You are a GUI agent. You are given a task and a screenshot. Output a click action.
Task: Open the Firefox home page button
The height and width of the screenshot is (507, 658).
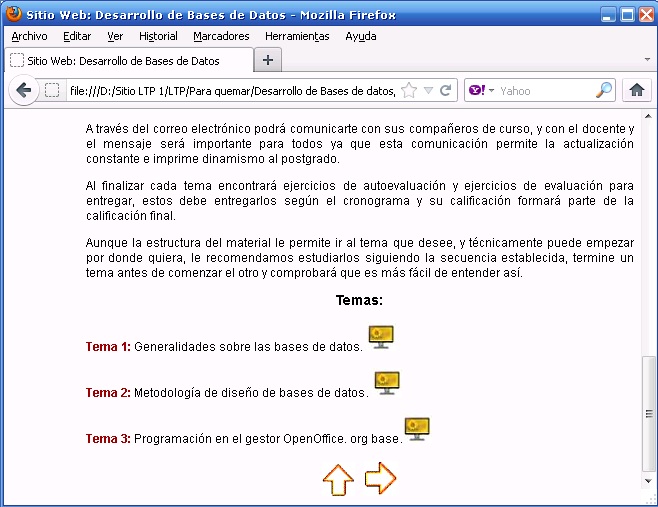tap(636, 91)
